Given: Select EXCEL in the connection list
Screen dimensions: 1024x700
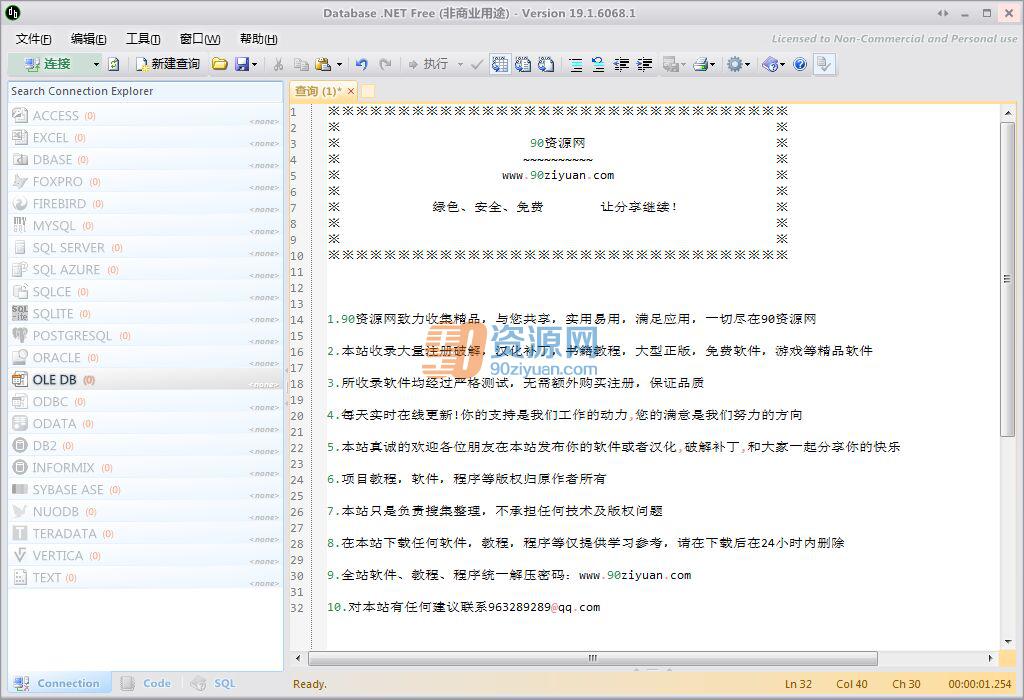Looking at the screenshot, I should (x=146, y=138).
